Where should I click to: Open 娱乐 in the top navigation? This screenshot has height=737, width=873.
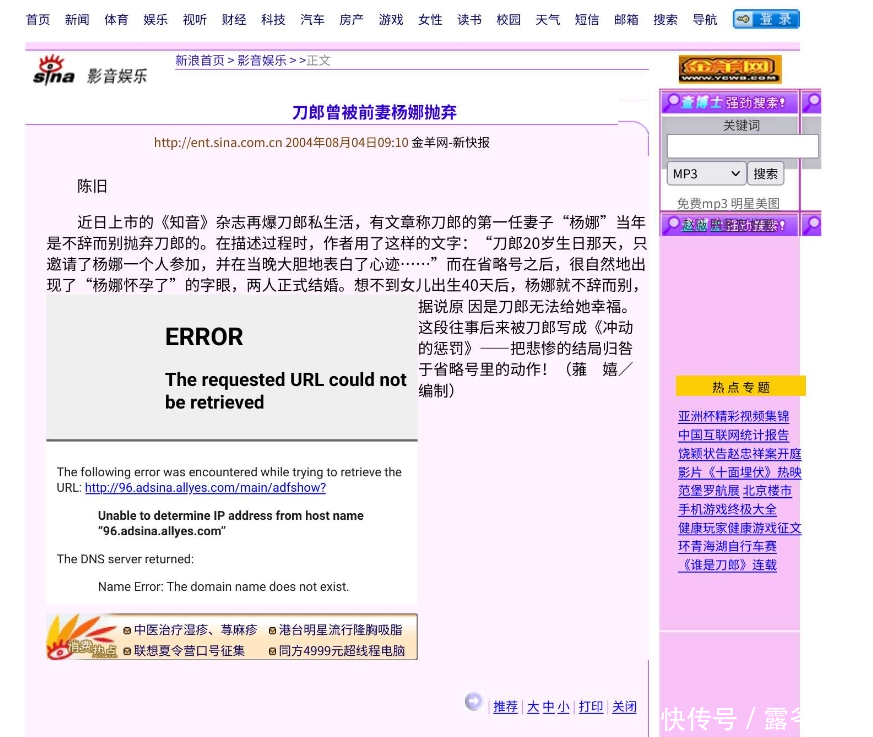(155, 20)
